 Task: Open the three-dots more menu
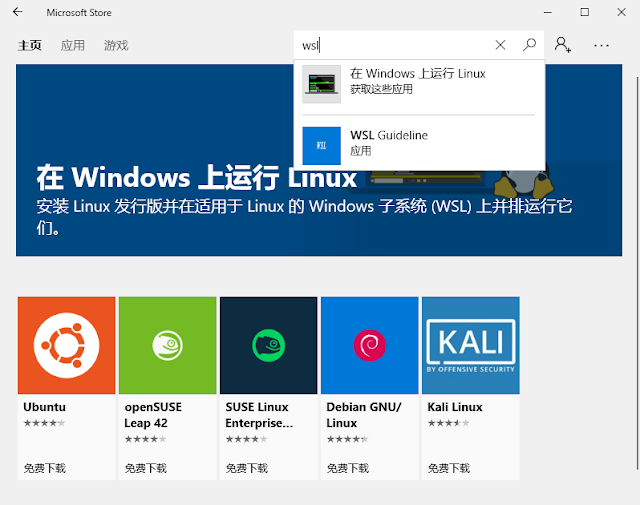601,46
